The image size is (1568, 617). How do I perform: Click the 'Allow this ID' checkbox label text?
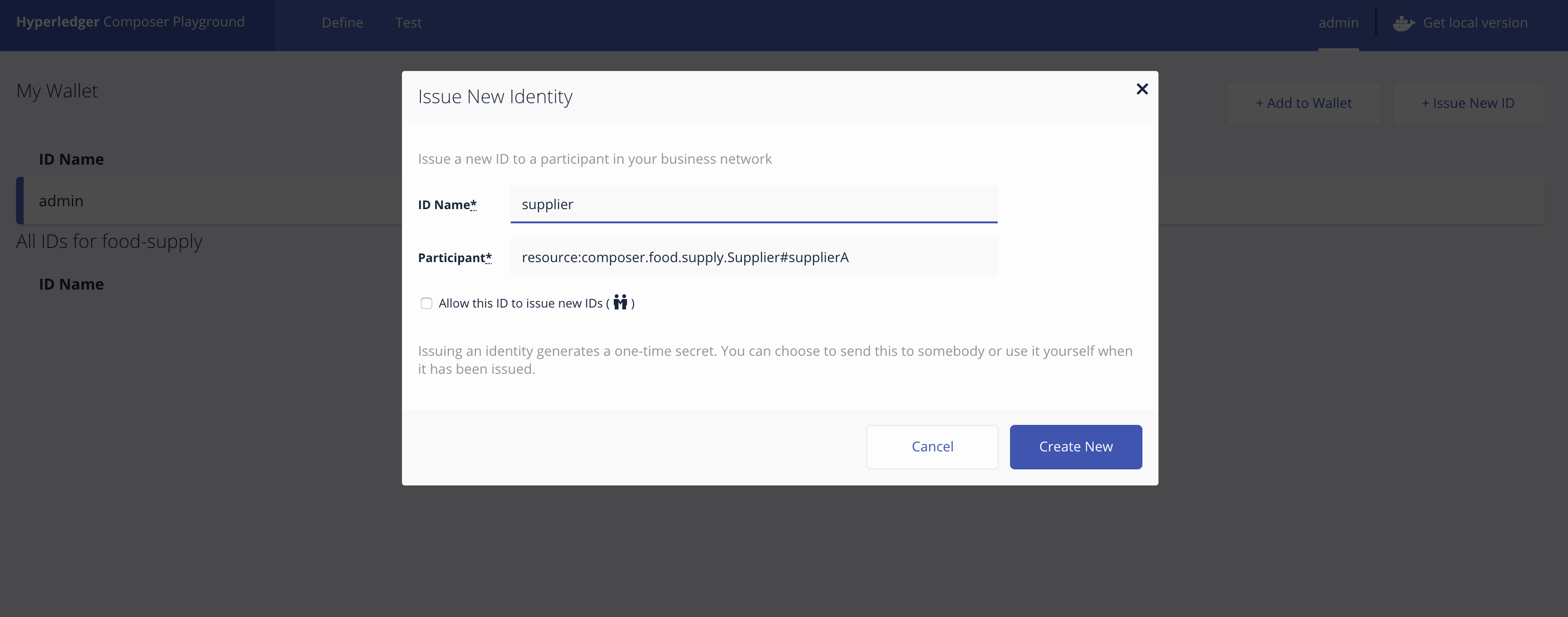pos(521,303)
